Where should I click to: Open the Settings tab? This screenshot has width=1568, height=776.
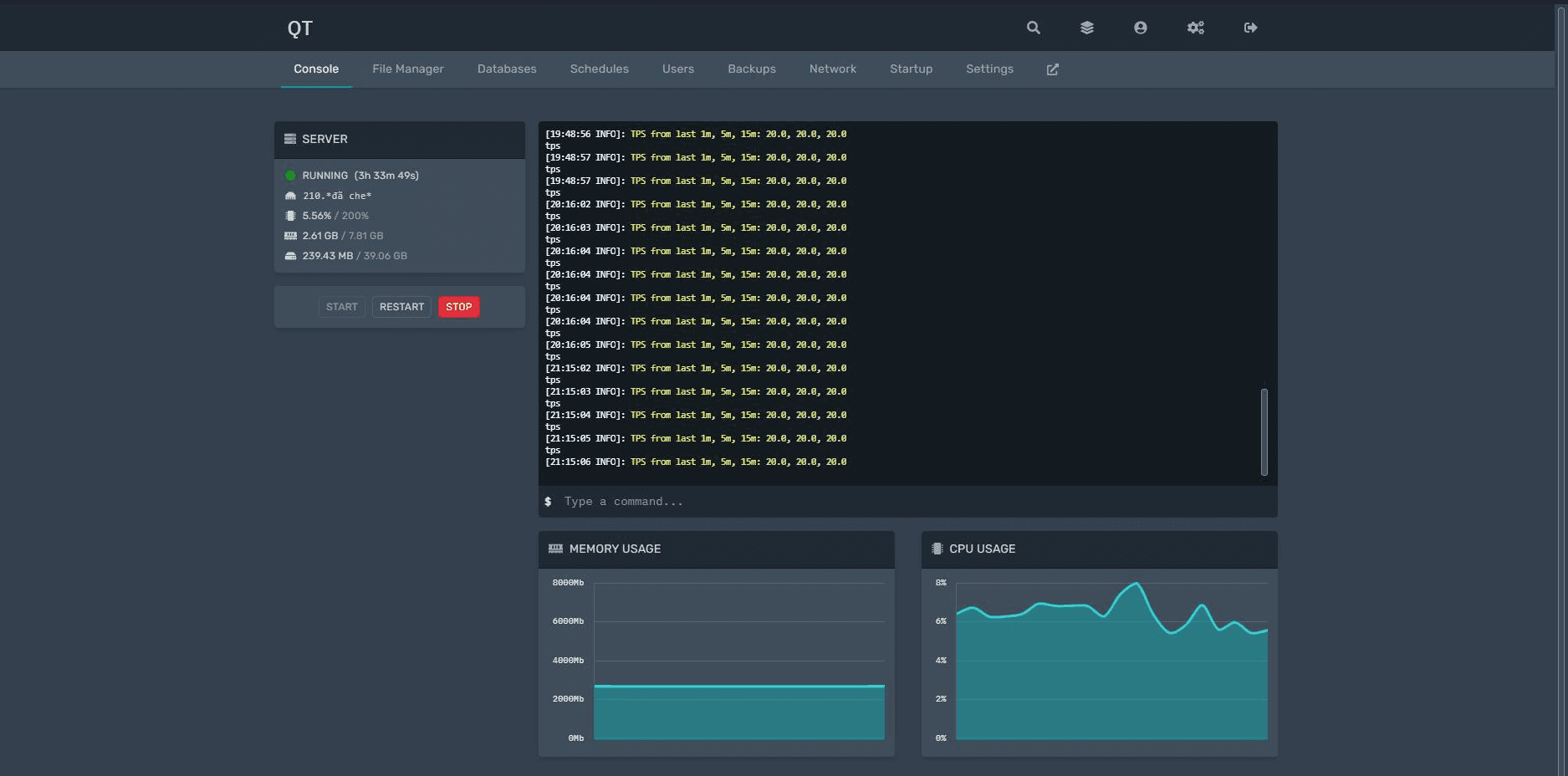tap(989, 69)
